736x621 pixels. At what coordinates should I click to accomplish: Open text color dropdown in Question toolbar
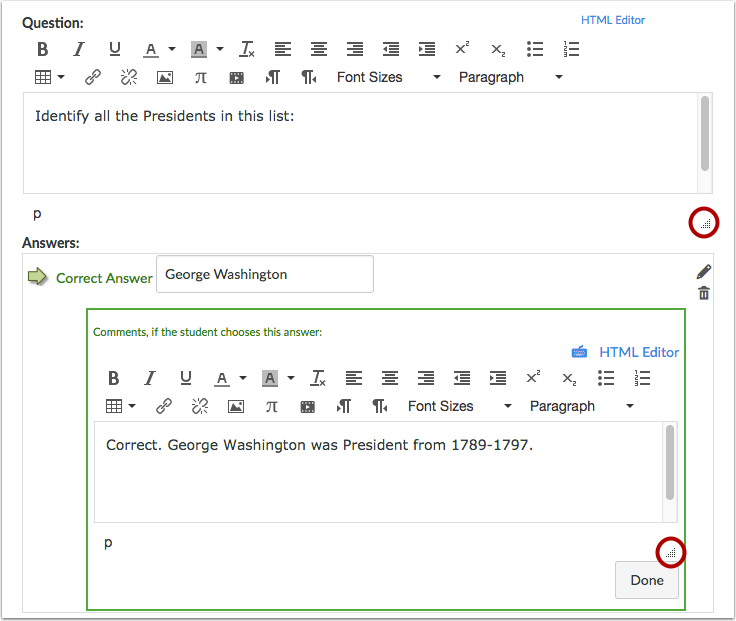point(172,49)
